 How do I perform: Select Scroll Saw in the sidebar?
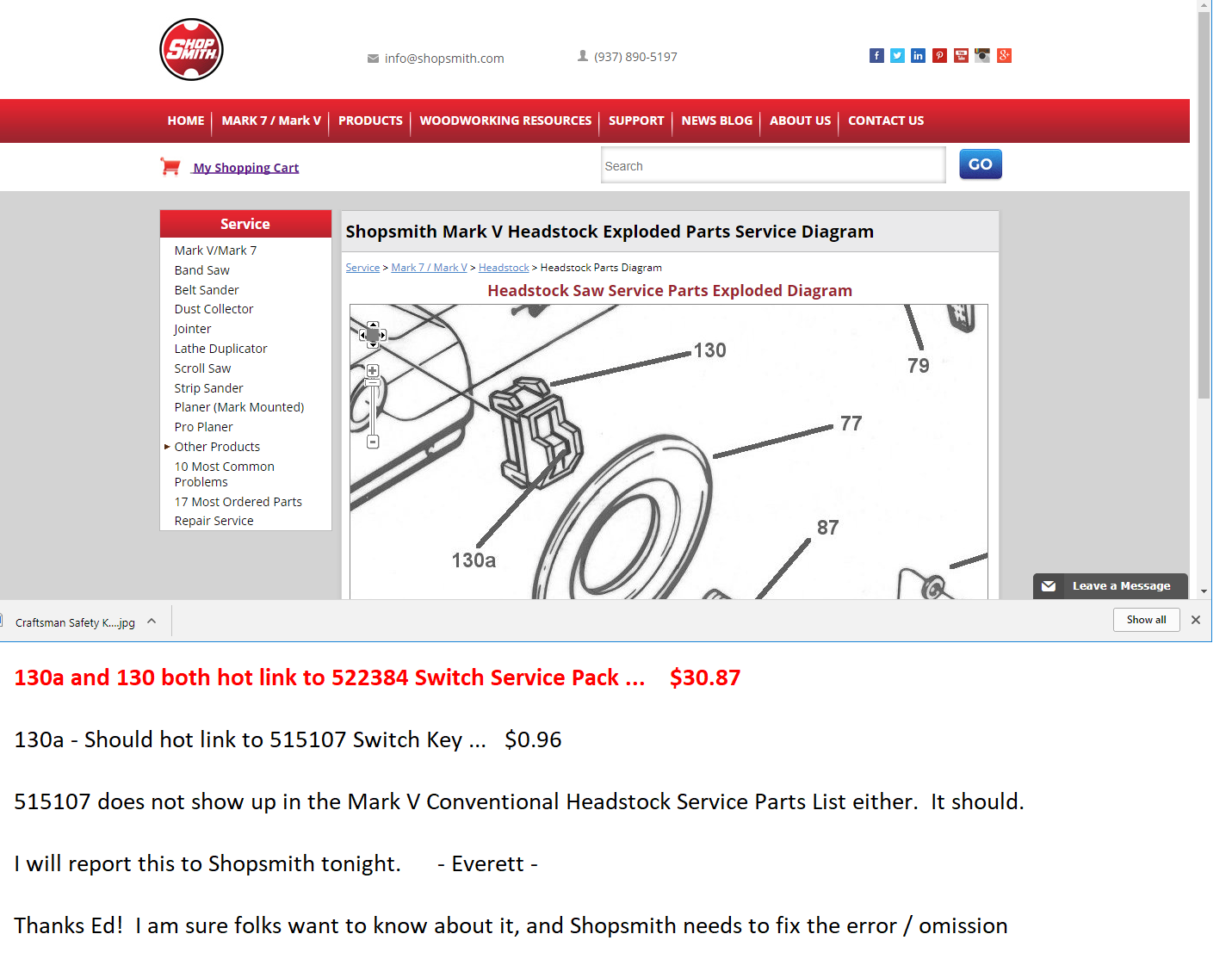[202, 368]
